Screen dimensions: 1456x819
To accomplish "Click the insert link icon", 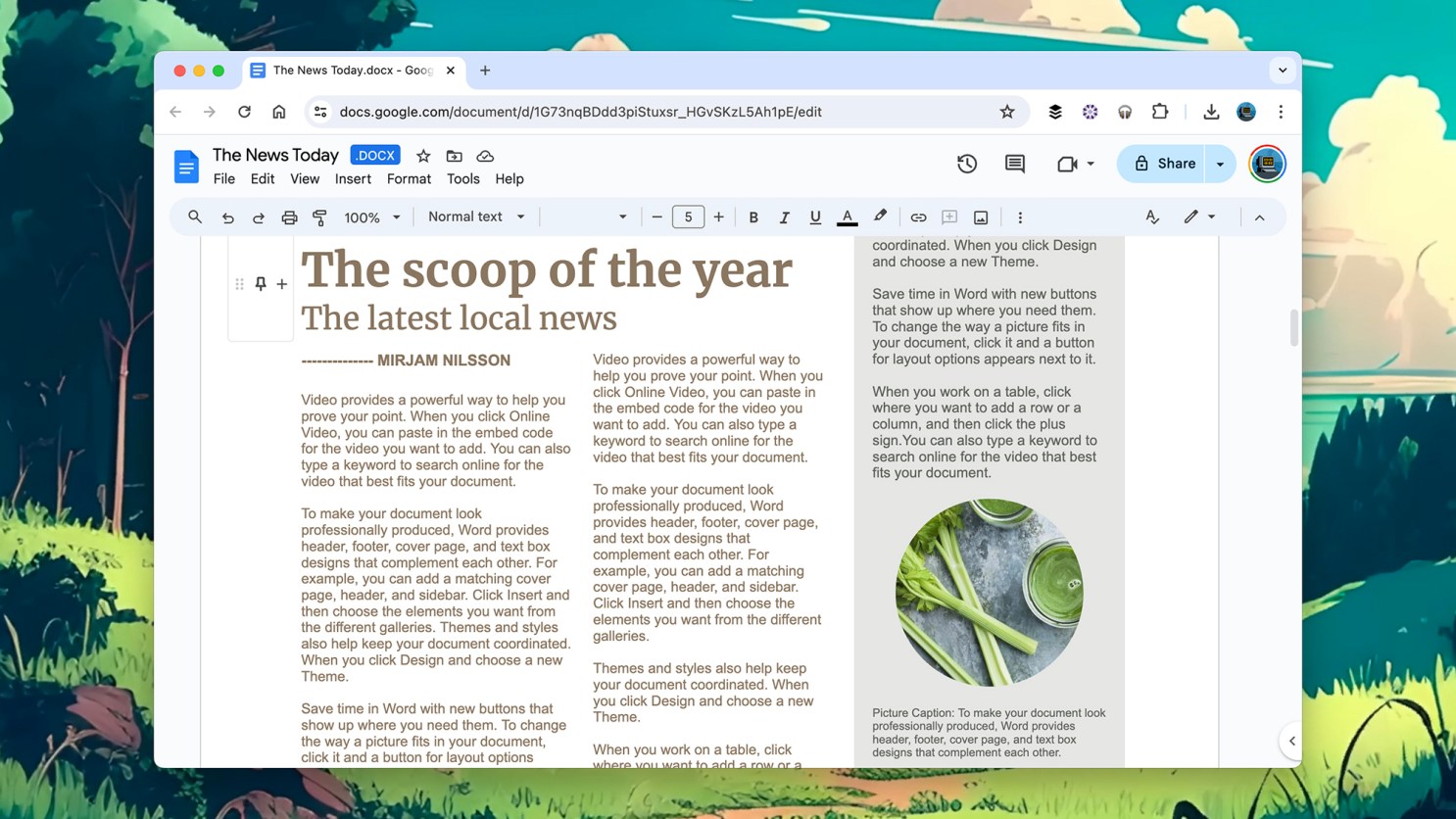I will [918, 217].
